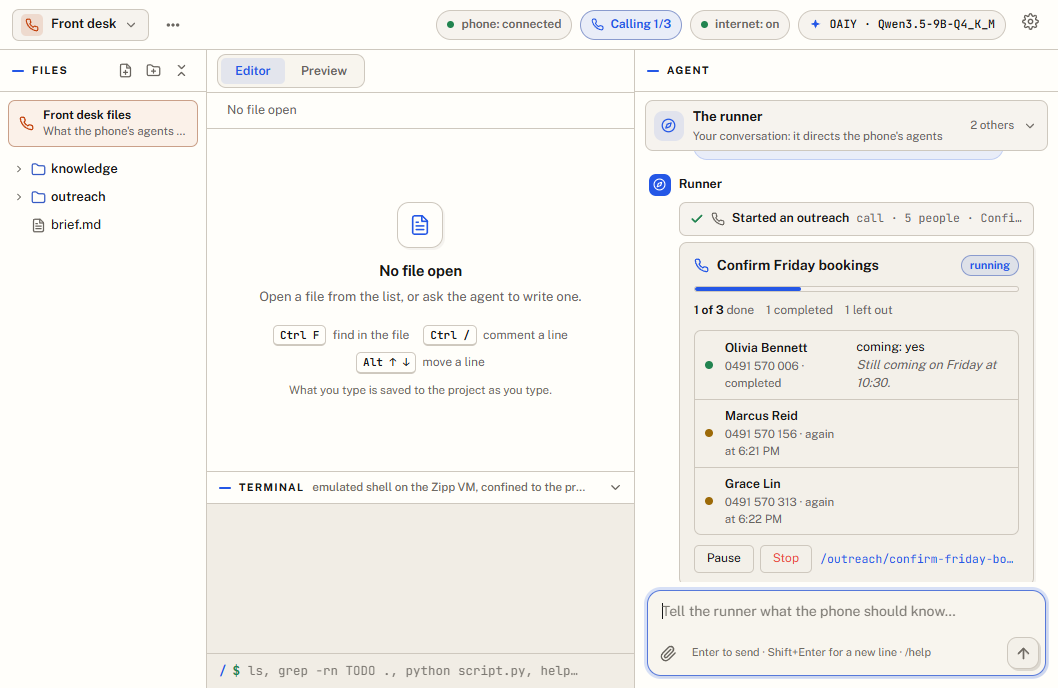Image resolution: width=1058 pixels, height=688 pixels.
Task: Click the running status badge
Action: [989, 265]
